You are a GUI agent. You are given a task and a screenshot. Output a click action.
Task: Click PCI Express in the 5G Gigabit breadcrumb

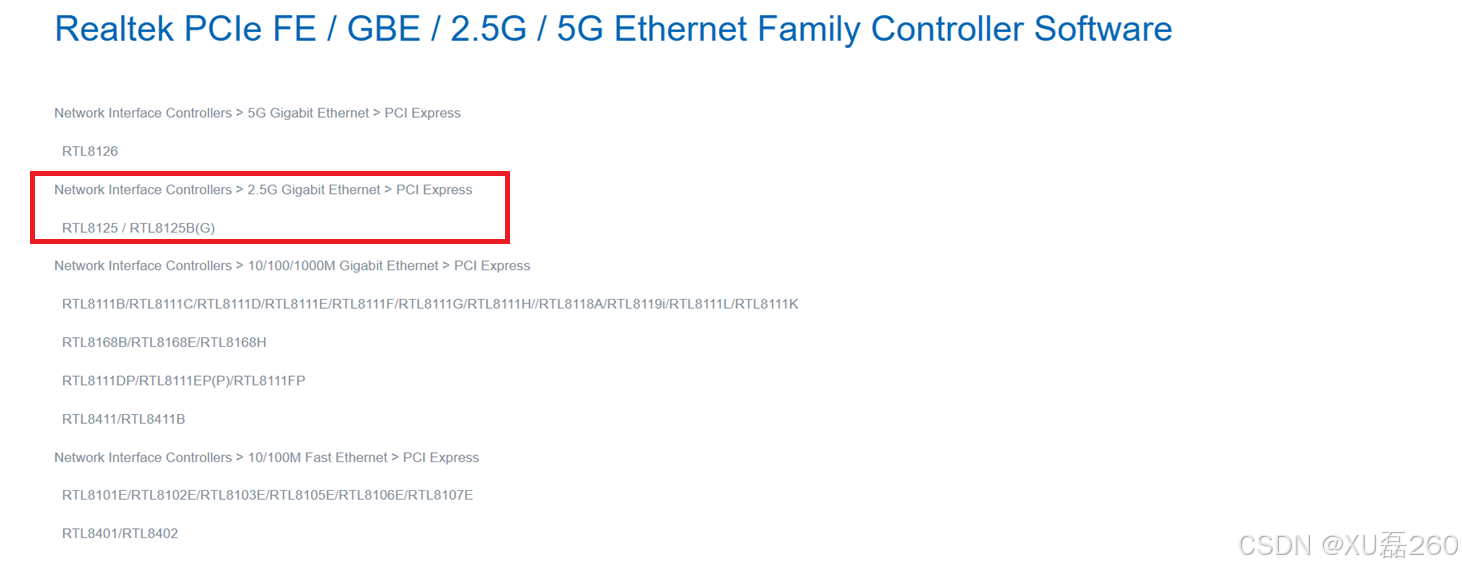pyautogui.click(x=423, y=113)
